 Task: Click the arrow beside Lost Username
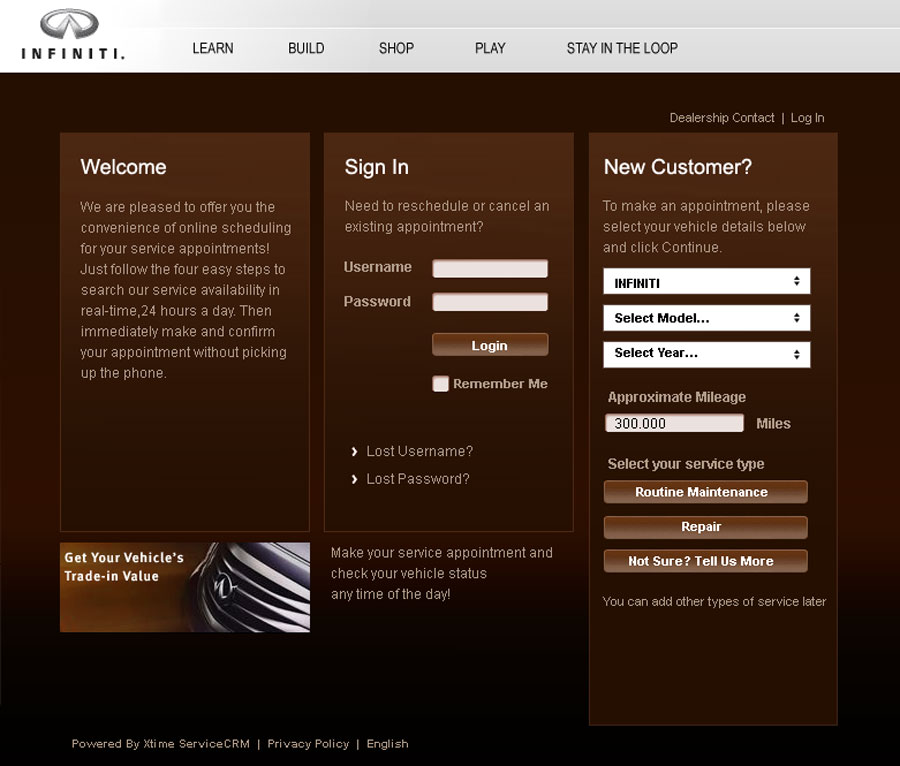coord(355,452)
